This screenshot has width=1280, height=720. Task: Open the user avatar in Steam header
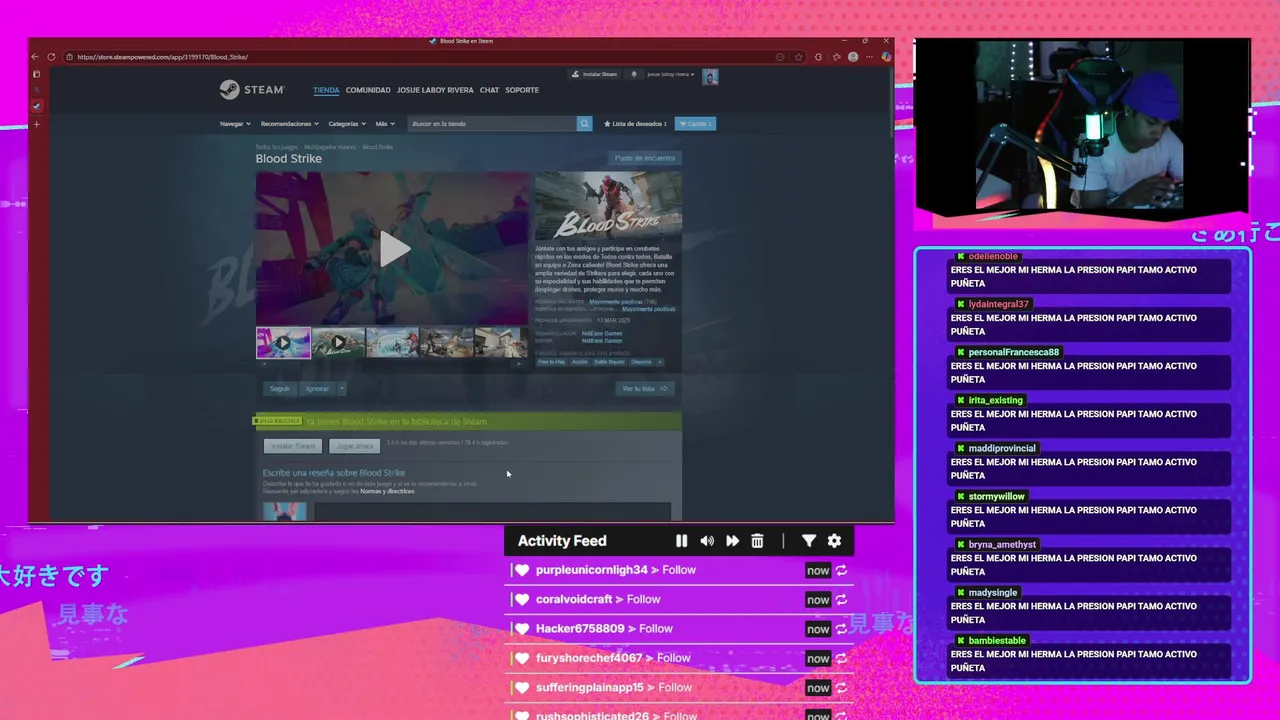pos(710,77)
